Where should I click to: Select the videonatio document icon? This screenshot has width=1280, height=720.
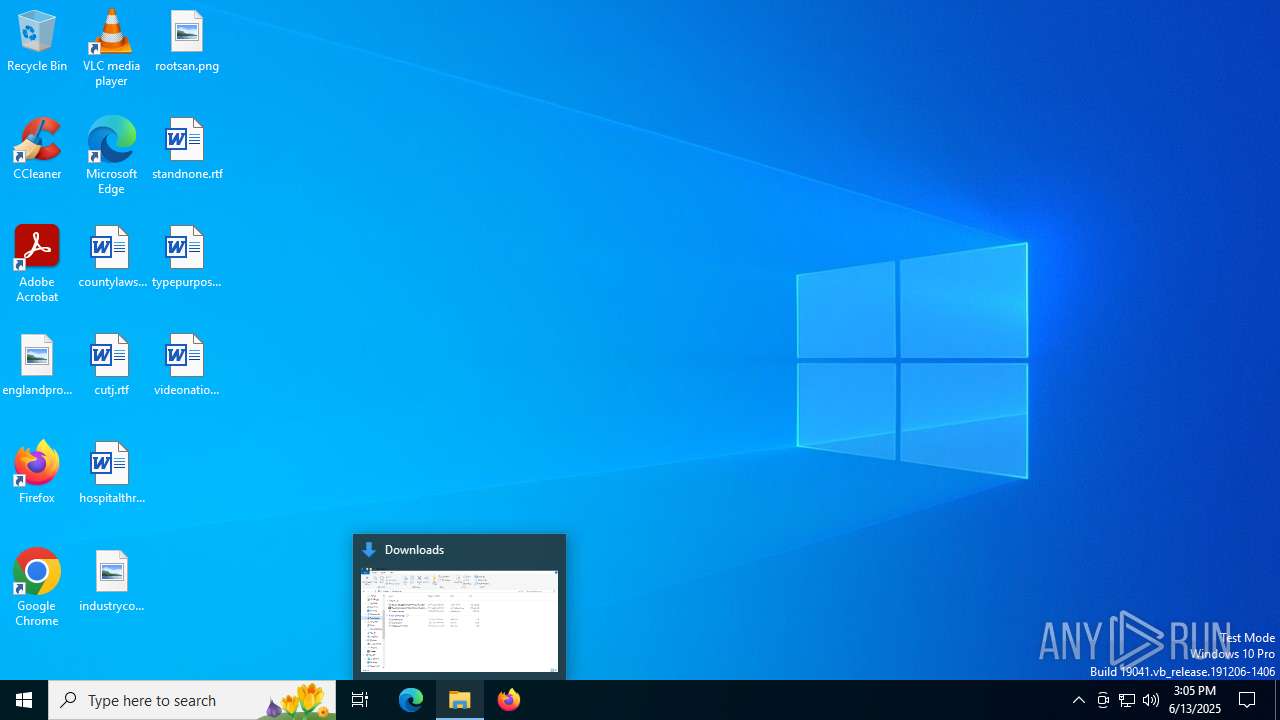187,365
